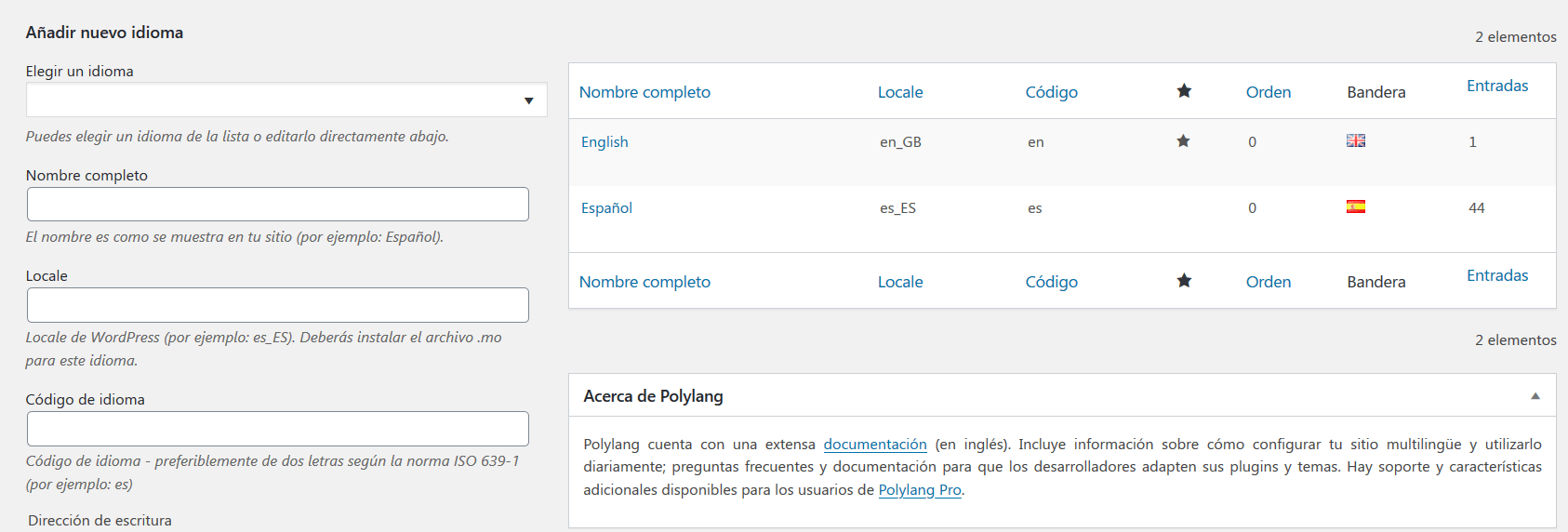Image resolution: width=1568 pixels, height=532 pixels.
Task: Click the '2 elementos' count above the table
Action: (1516, 36)
